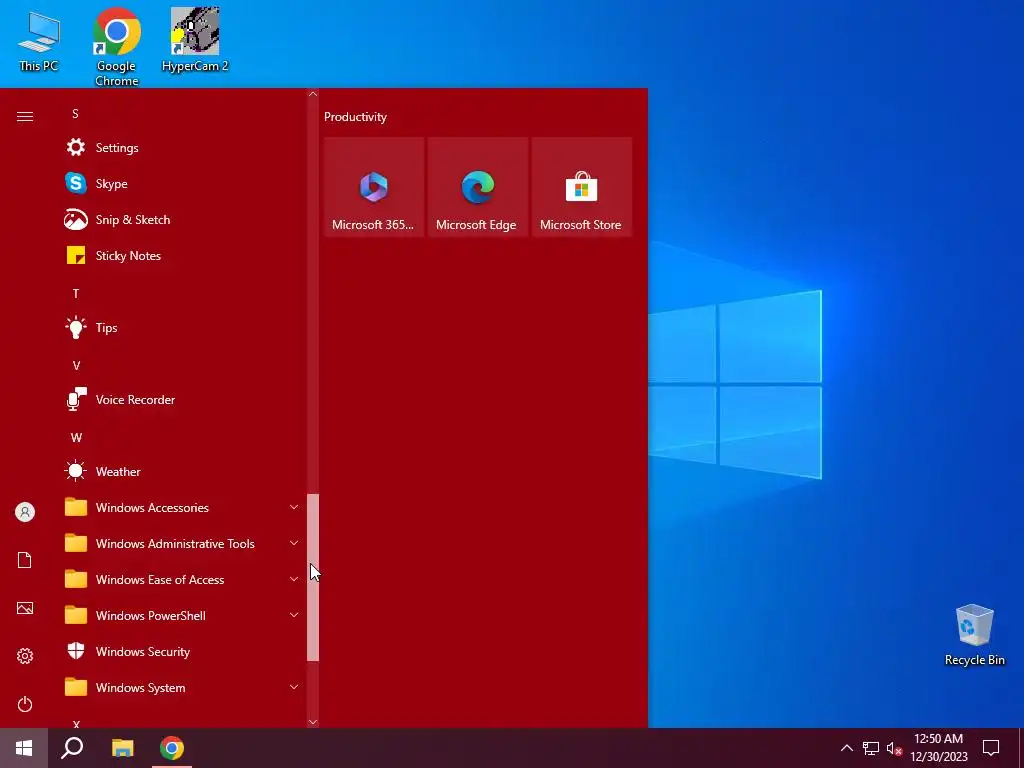Click the app list scrollbar thumb
Image resolution: width=1024 pixels, height=768 pixels.
pyautogui.click(x=313, y=577)
